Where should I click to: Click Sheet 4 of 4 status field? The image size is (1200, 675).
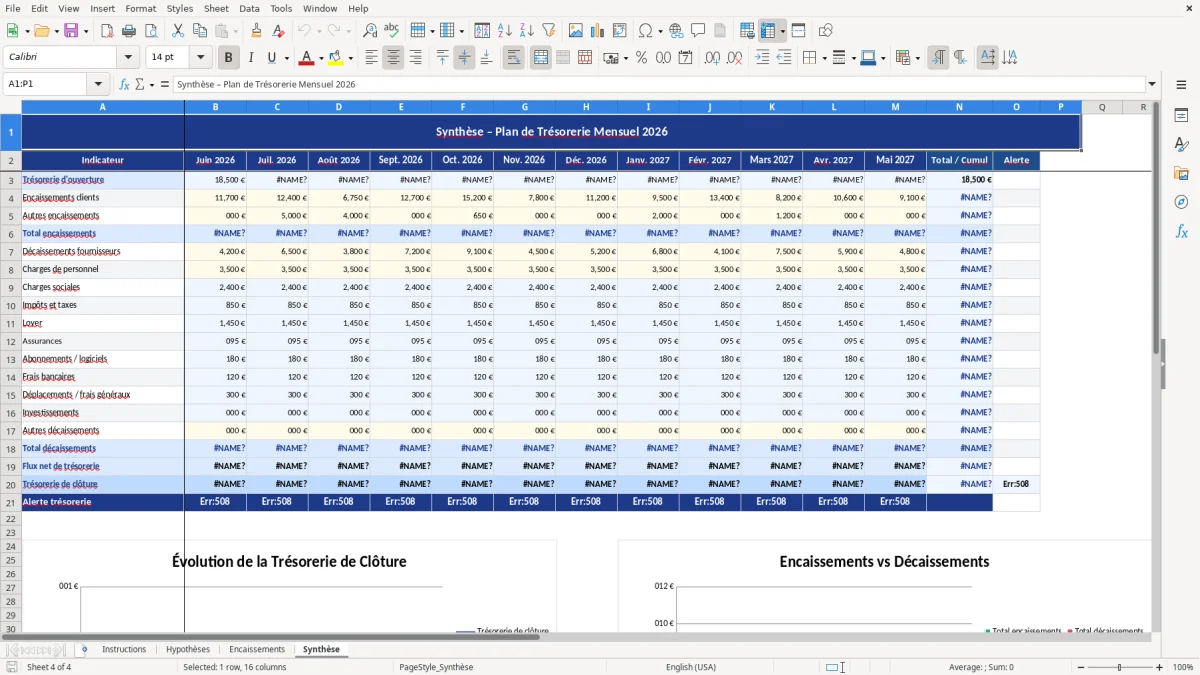49,667
